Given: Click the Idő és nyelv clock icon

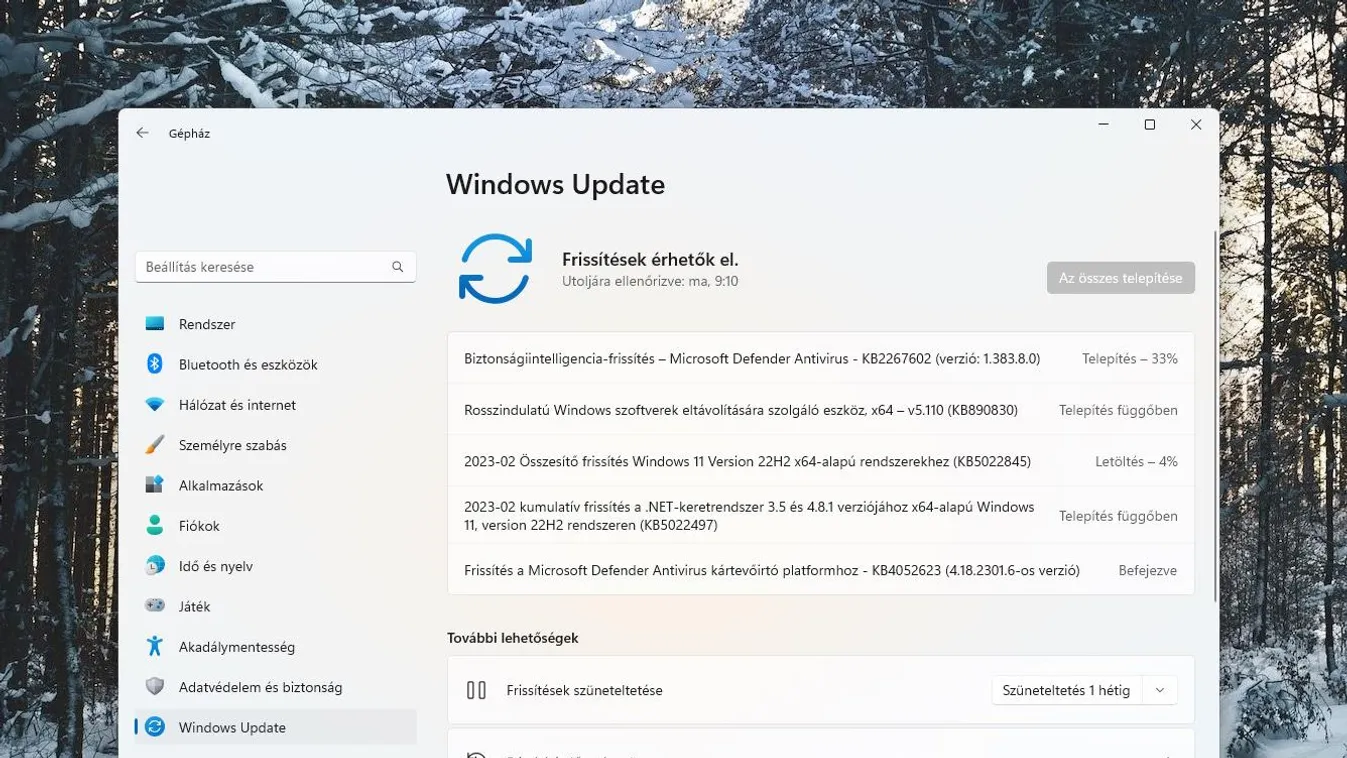Looking at the screenshot, I should 154,566.
